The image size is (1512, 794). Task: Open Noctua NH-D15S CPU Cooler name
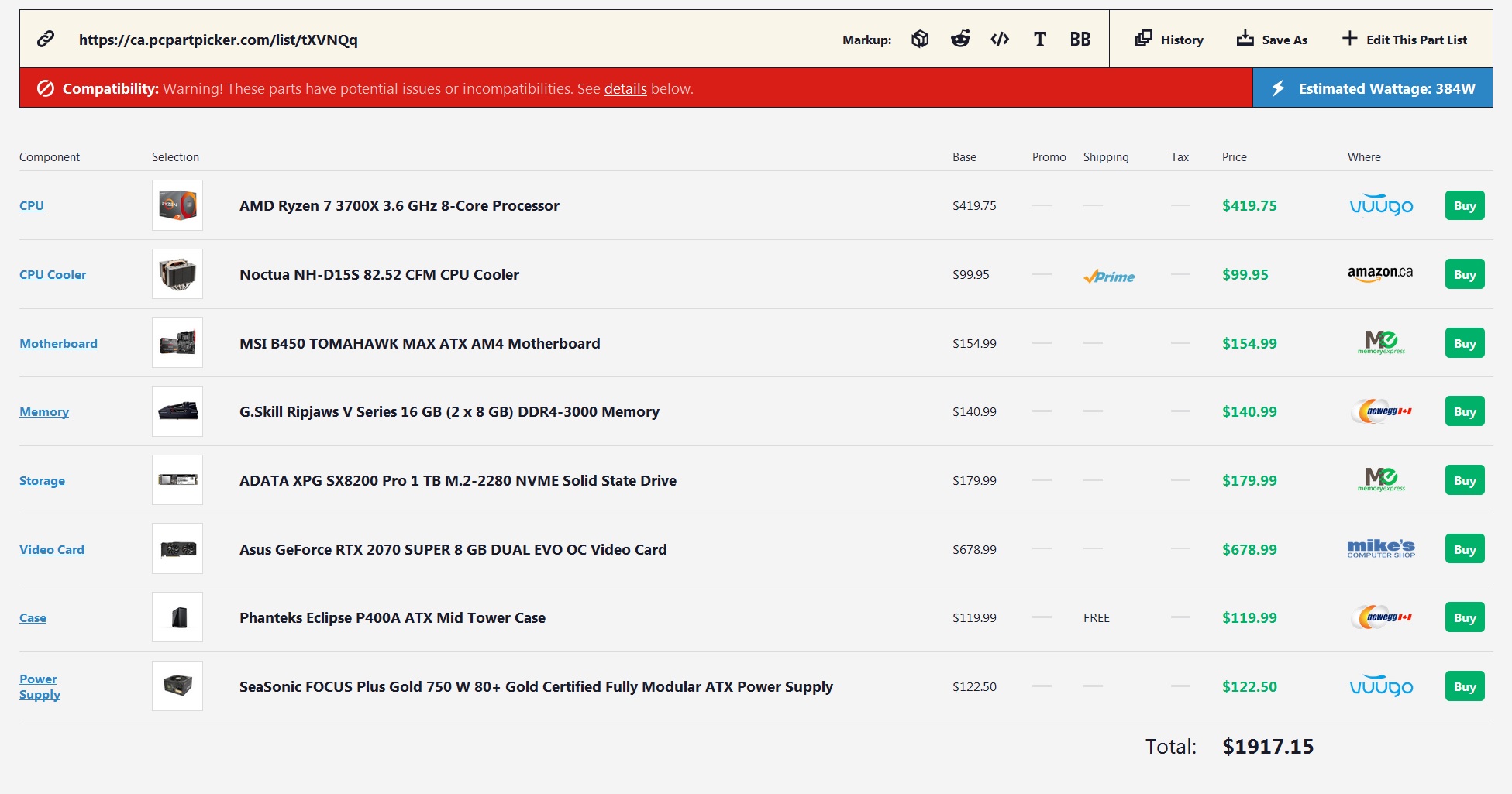tap(379, 274)
